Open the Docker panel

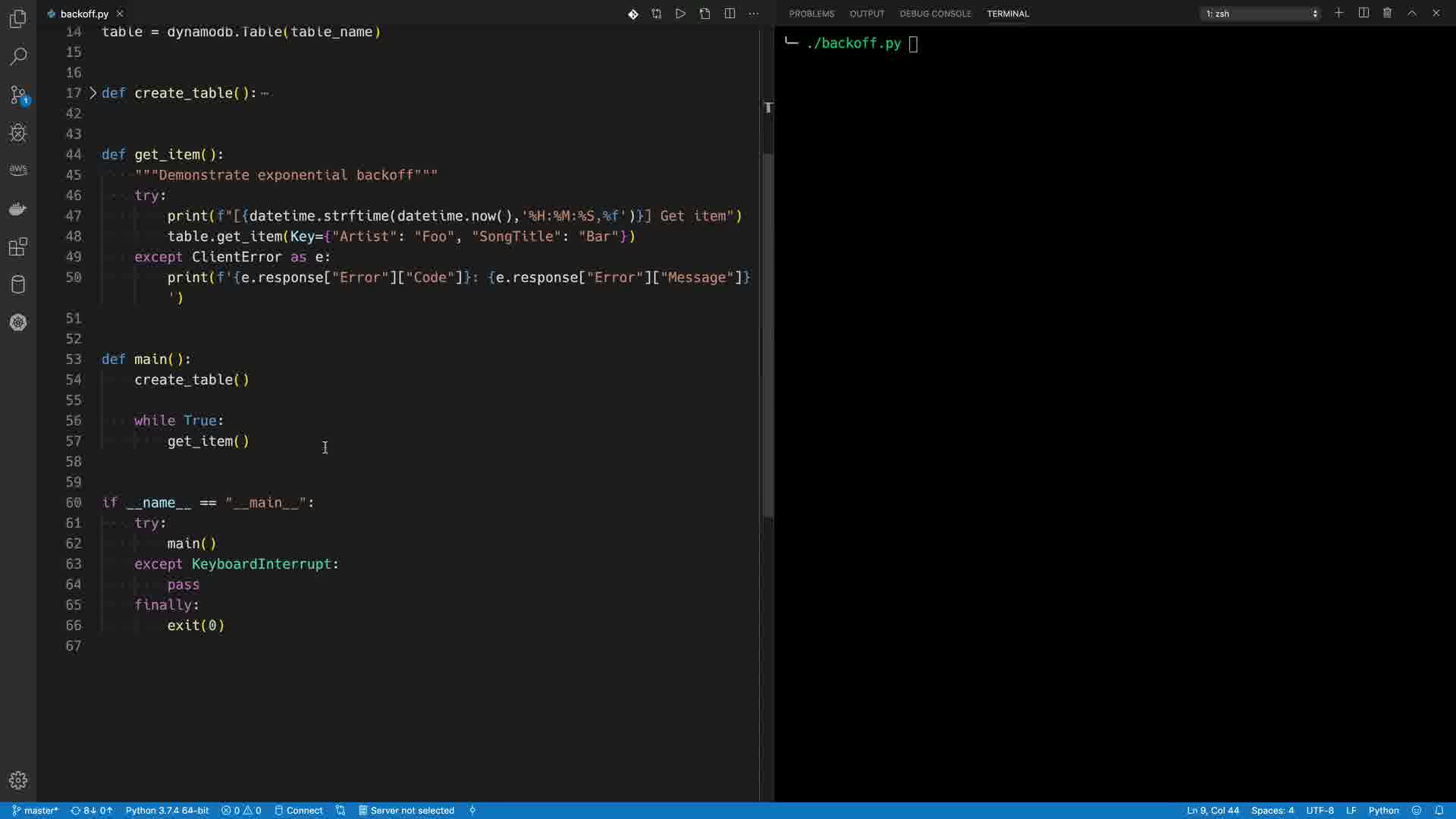click(18, 209)
